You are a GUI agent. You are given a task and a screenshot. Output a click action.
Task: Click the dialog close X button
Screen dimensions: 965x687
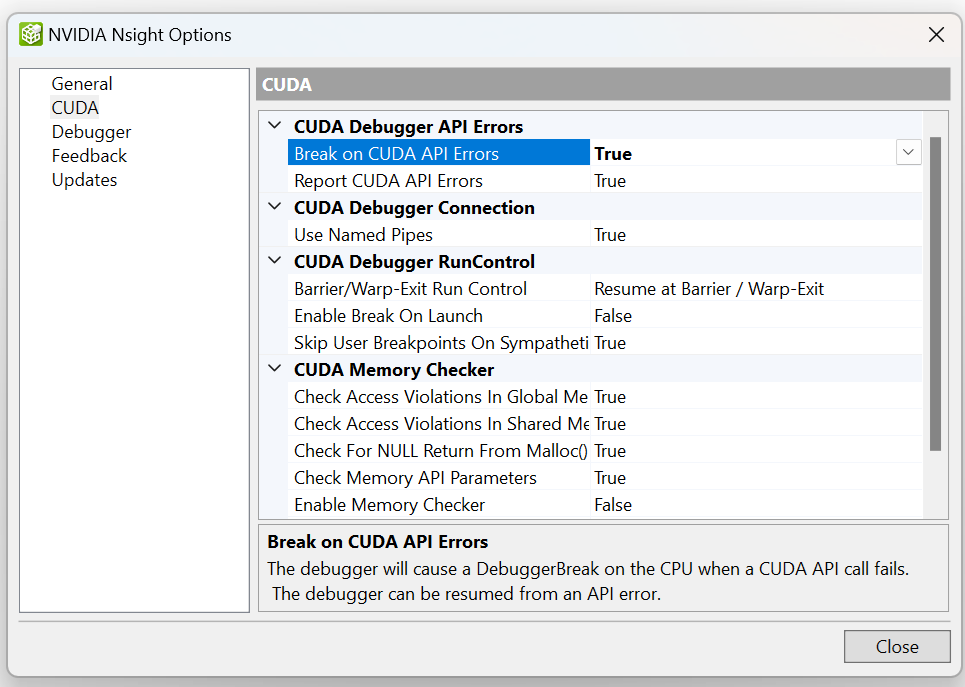(936, 34)
